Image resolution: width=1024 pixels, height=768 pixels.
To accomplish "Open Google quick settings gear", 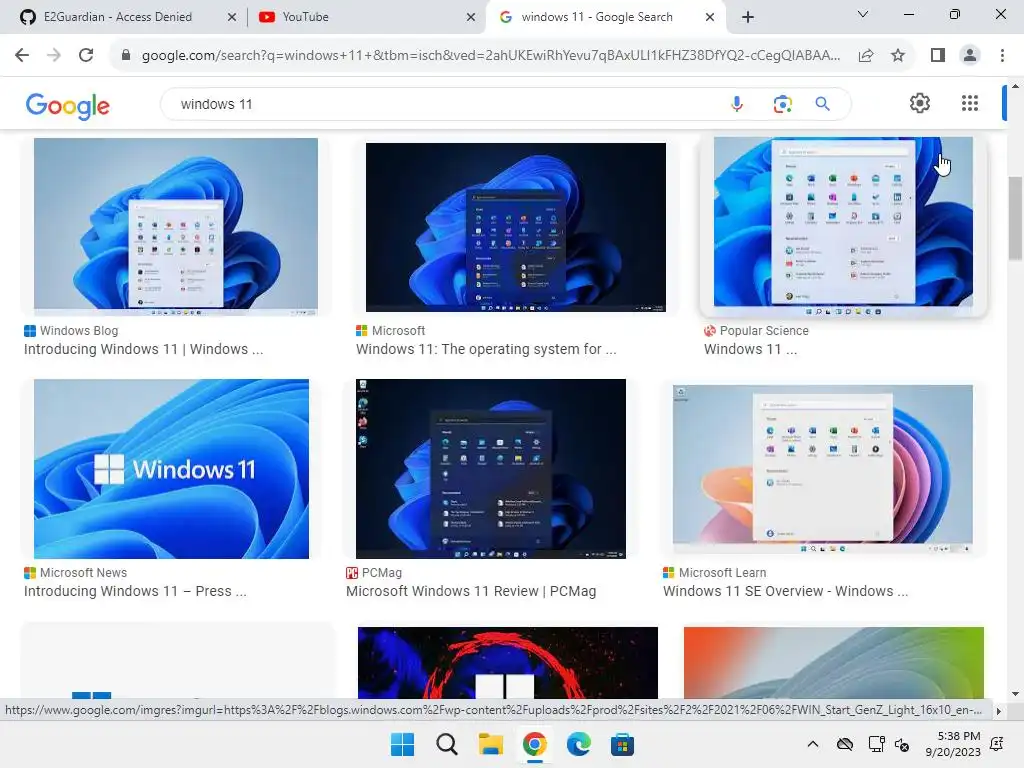I will (920, 103).
